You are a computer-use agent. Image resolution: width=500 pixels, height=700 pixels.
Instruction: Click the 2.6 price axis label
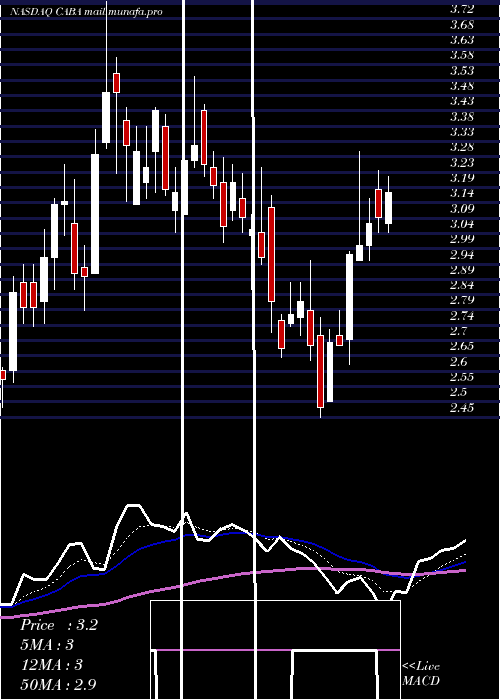point(458,362)
